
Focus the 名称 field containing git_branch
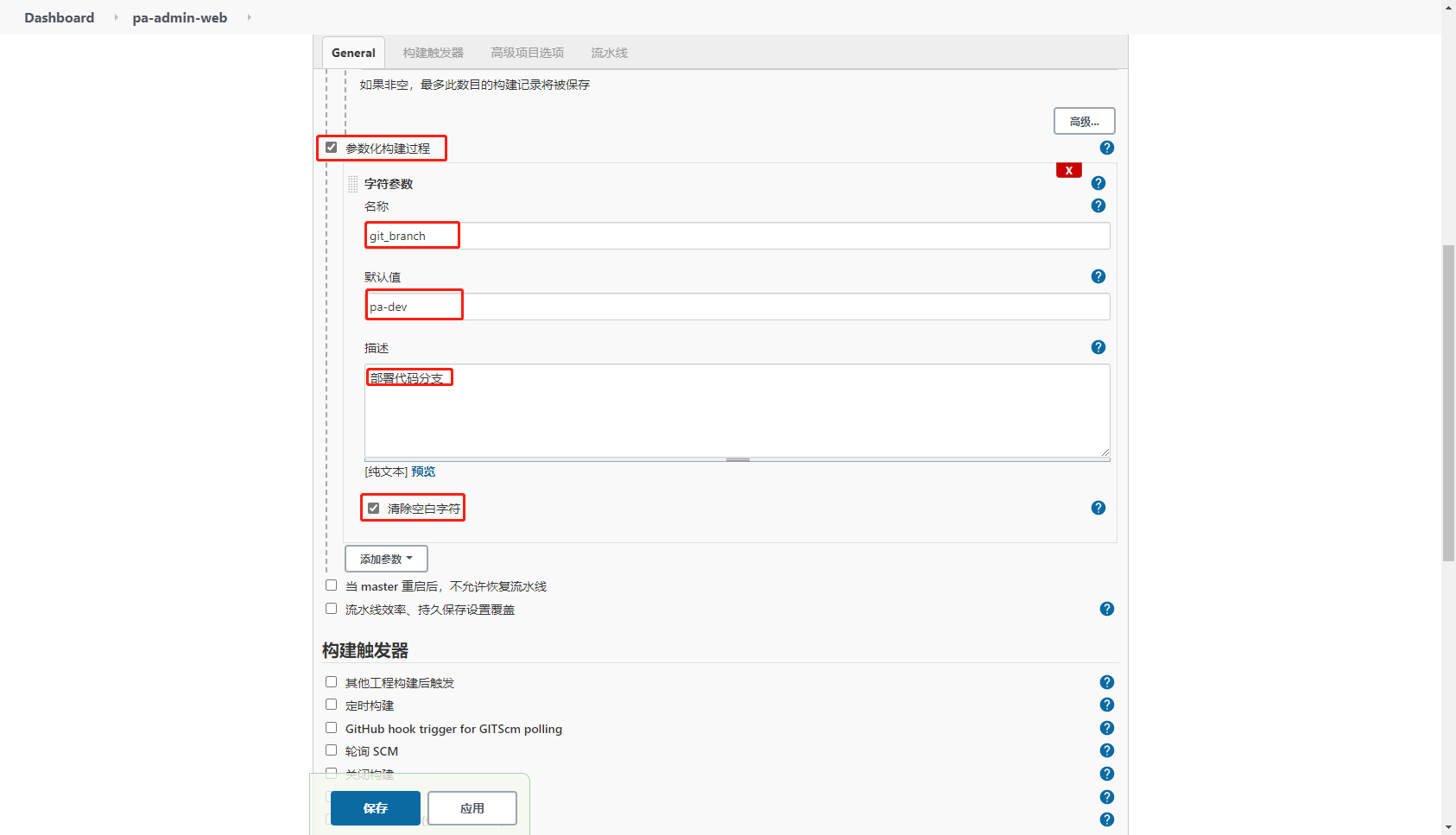[737, 236]
